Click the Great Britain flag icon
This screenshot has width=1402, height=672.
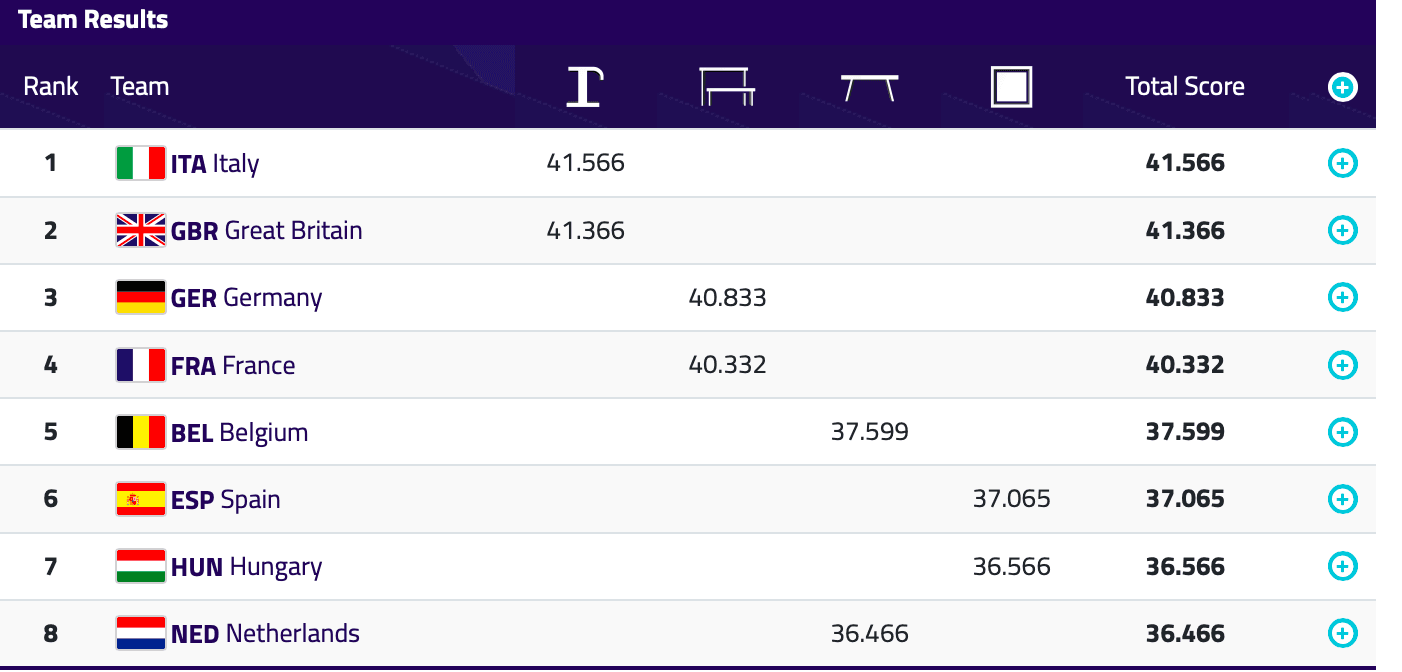coord(140,230)
